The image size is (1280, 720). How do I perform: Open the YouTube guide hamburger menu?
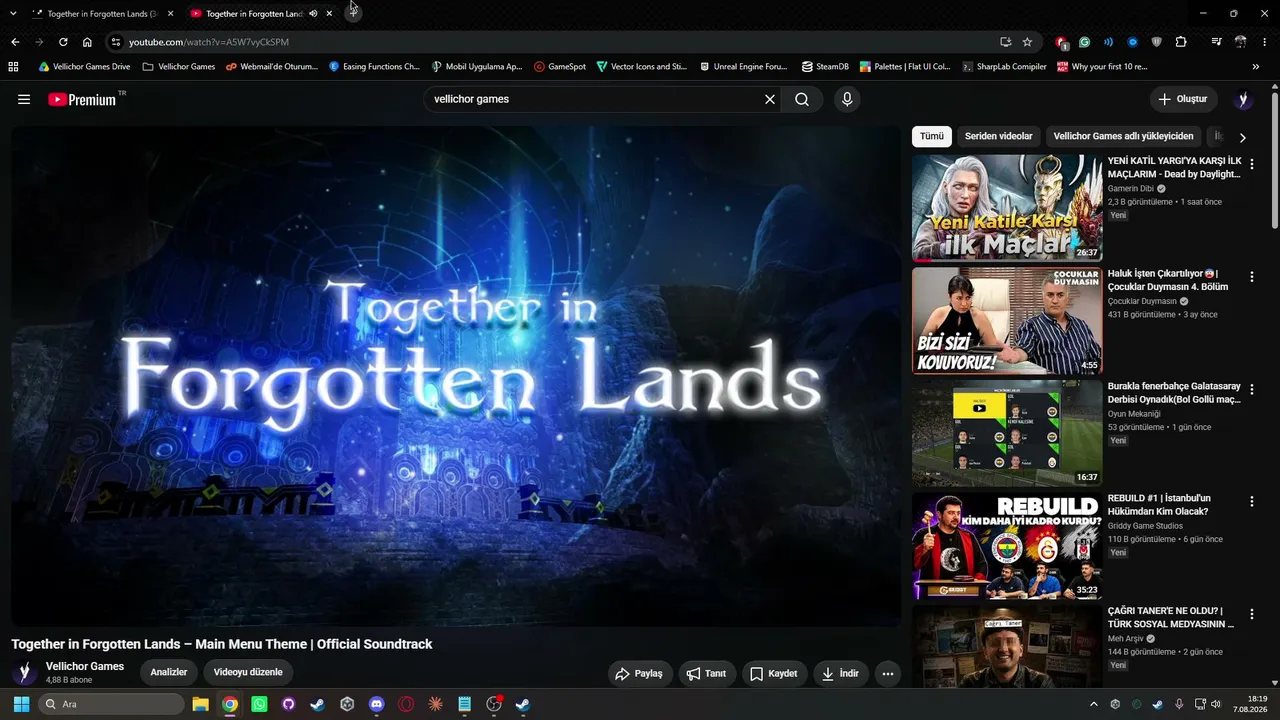pyautogui.click(x=24, y=99)
